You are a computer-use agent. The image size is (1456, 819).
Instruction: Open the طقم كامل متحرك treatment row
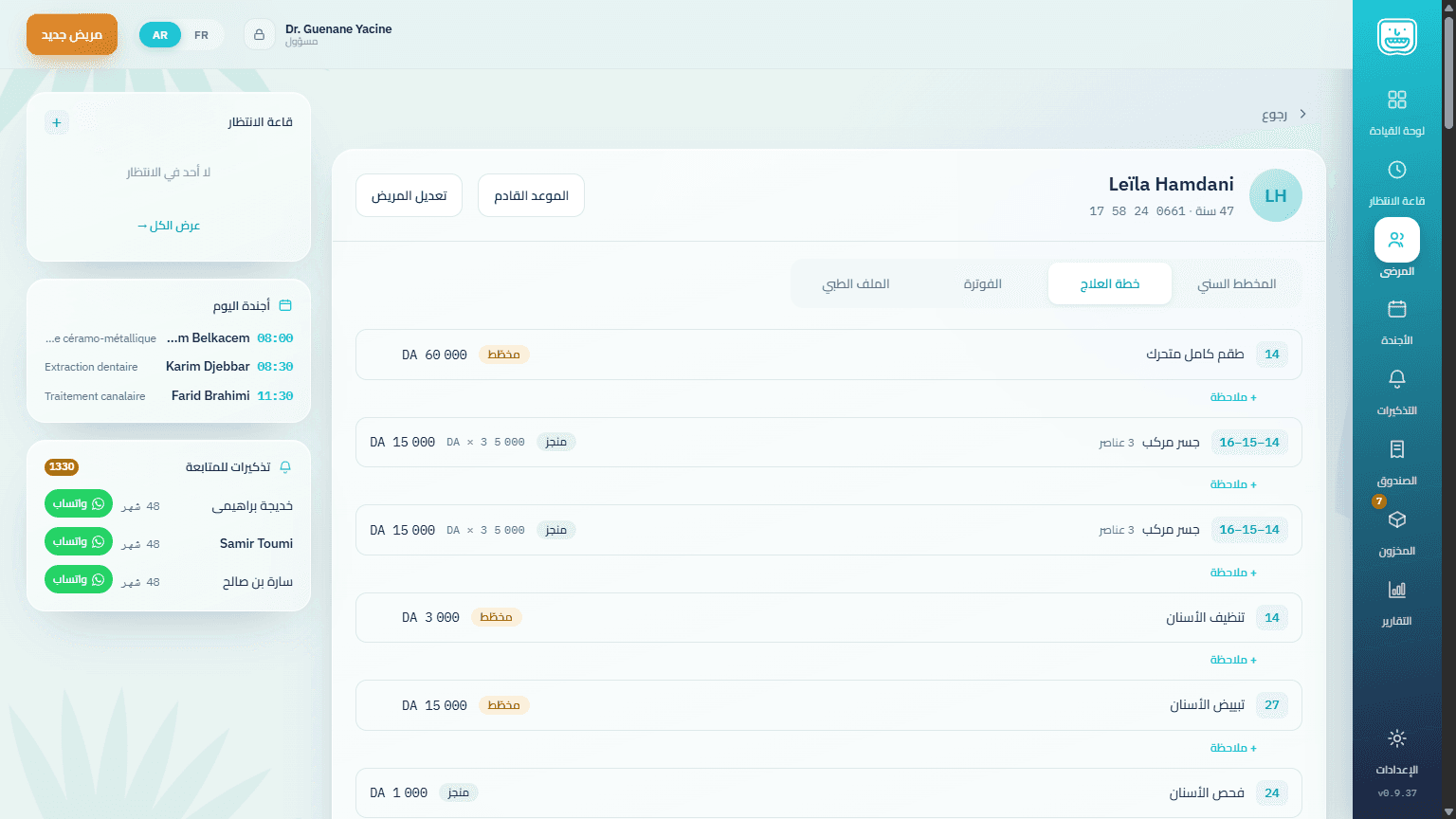coord(828,355)
